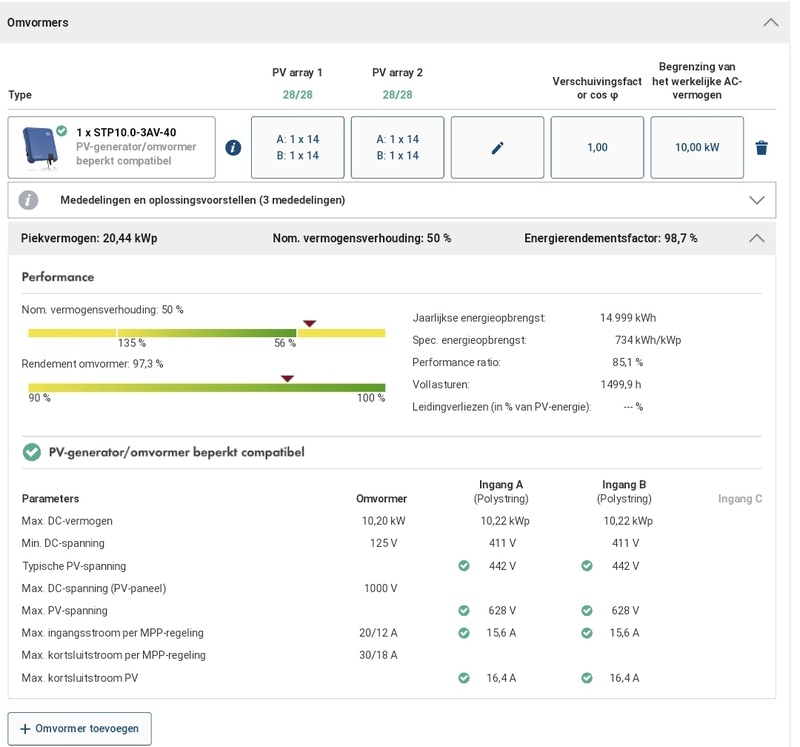Image resolution: width=800 pixels, height=747 pixels.
Task: Click the cos φ value field 1,00
Action: 597,148
